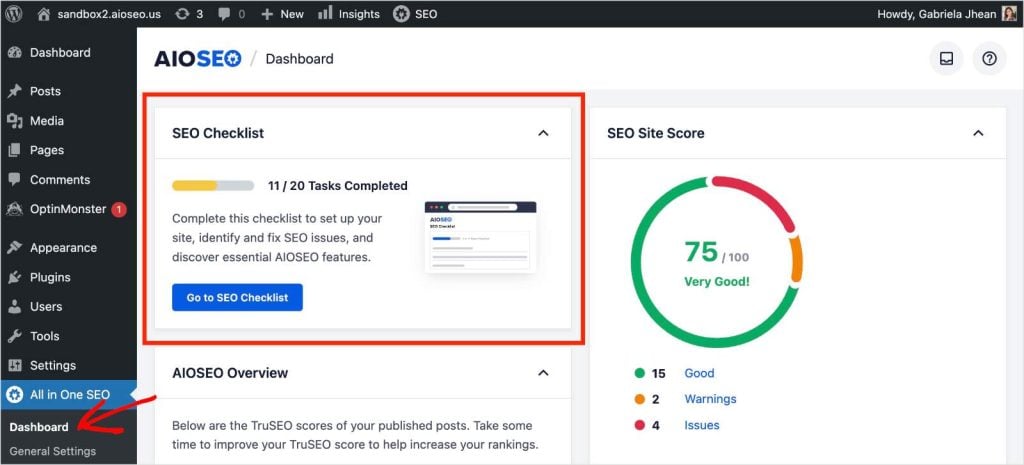Click the SEO Site Score heading

tap(656, 133)
